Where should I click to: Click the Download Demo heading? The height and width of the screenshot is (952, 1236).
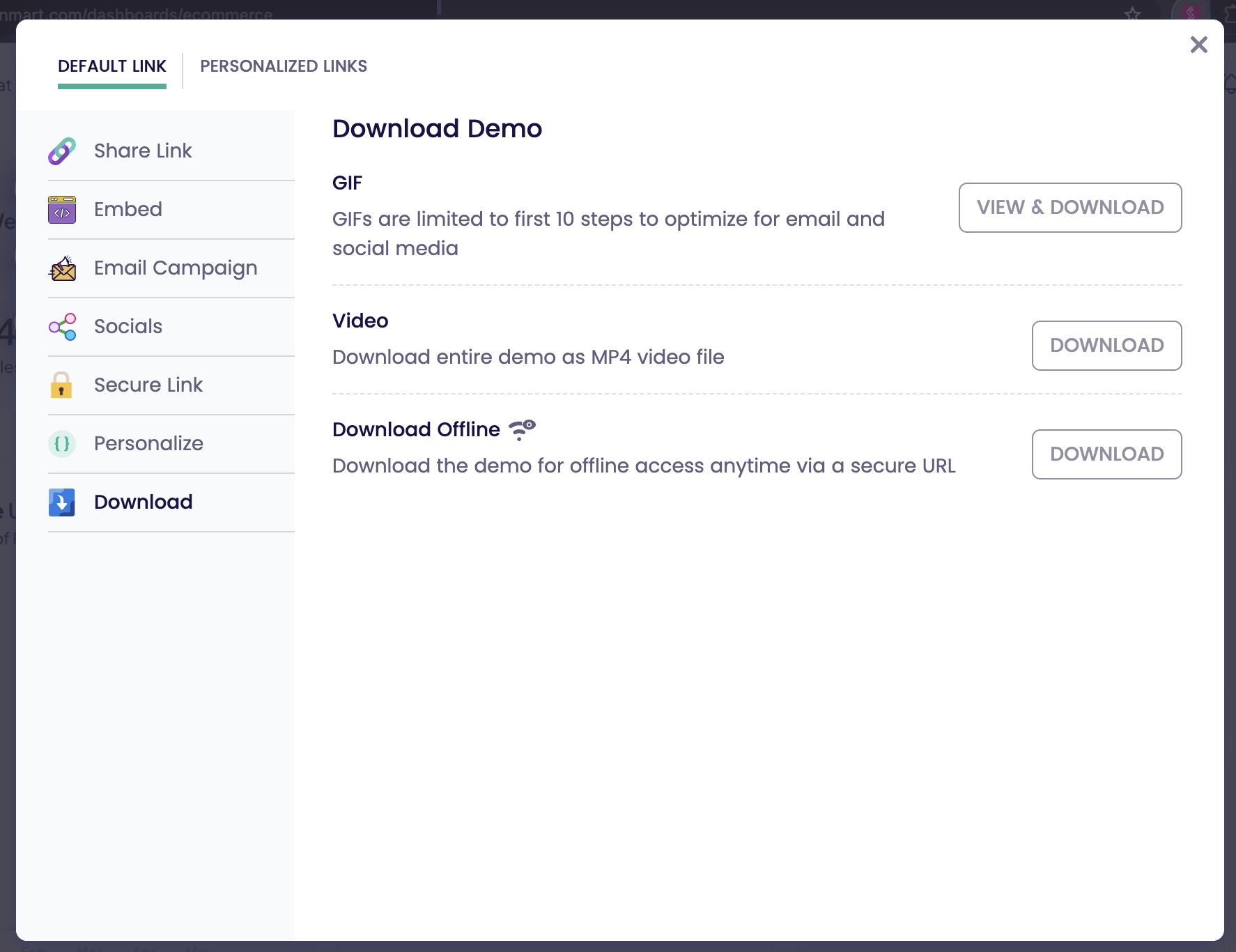coord(437,129)
